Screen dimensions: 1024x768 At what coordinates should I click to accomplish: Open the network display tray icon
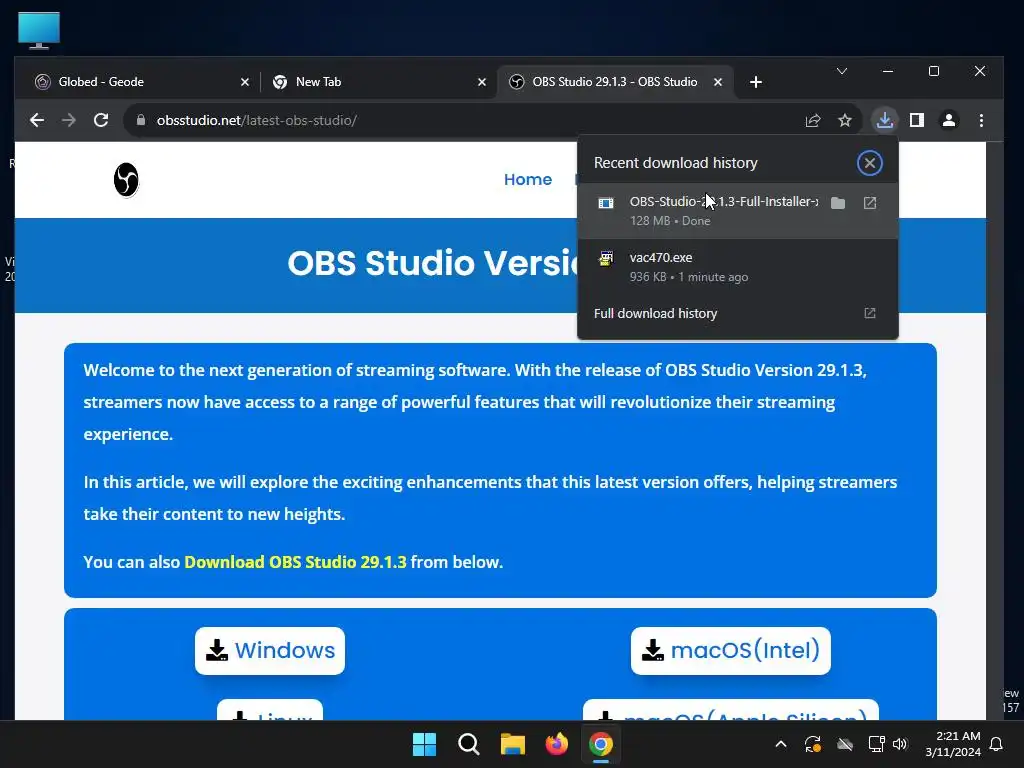tap(876, 744)
